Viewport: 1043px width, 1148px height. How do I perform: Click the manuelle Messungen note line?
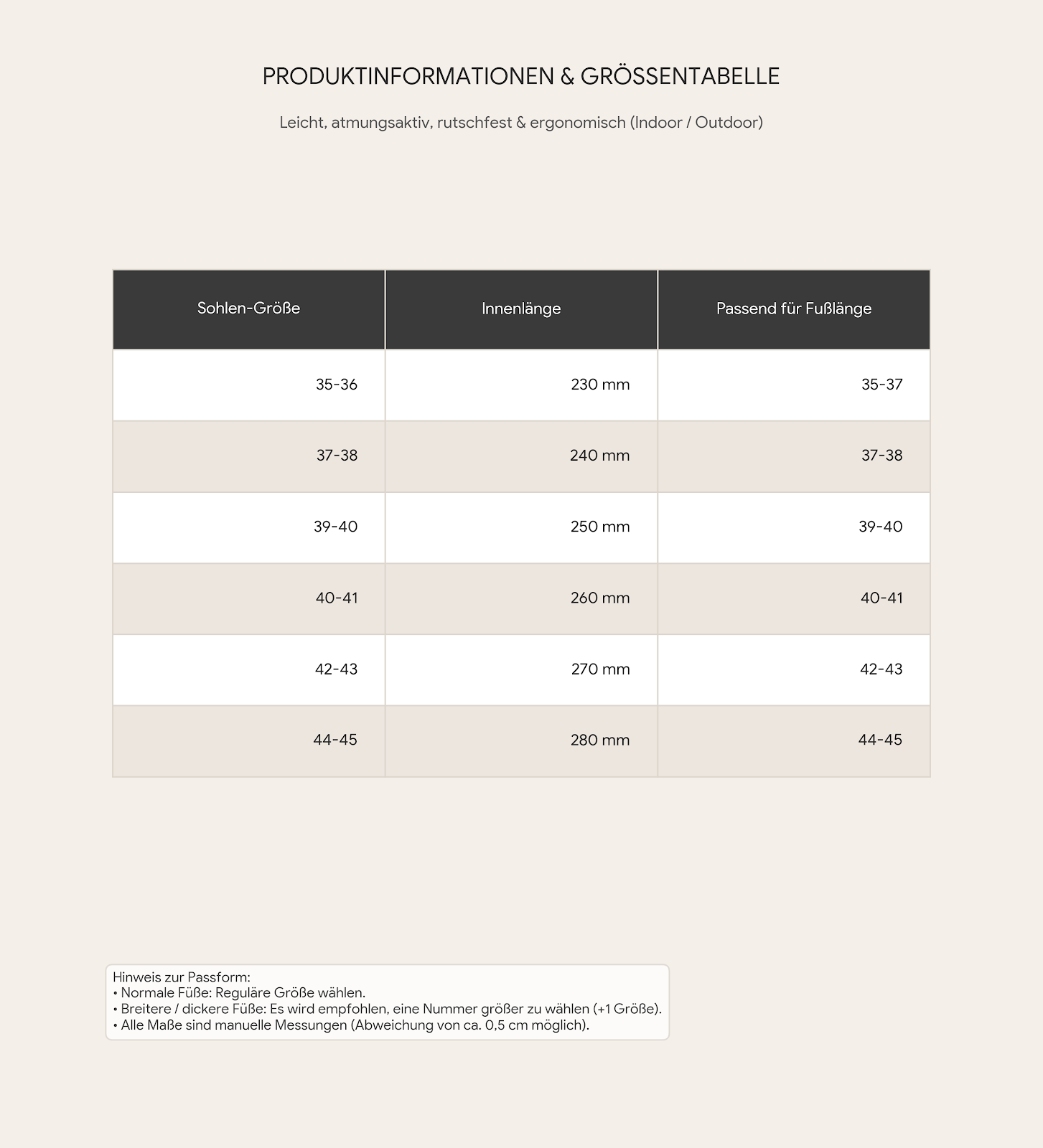point(351,1025)
